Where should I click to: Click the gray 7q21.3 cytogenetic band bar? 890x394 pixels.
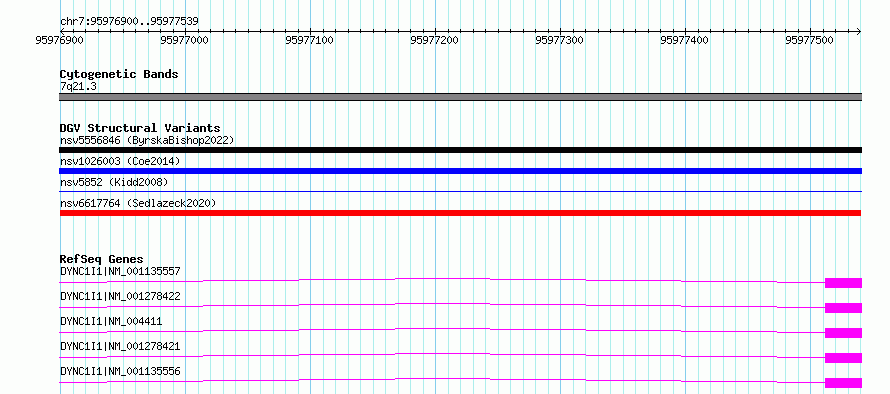[x=460, y=97]
